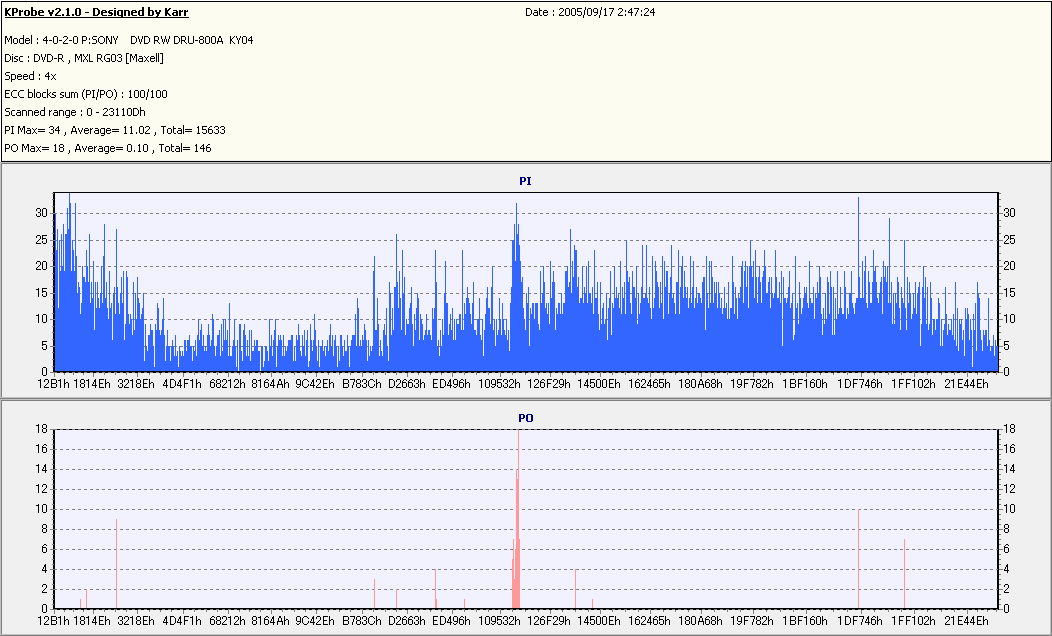
Task: Click the PI chart title
Action: pyautogui.click(x=525, y=181)
